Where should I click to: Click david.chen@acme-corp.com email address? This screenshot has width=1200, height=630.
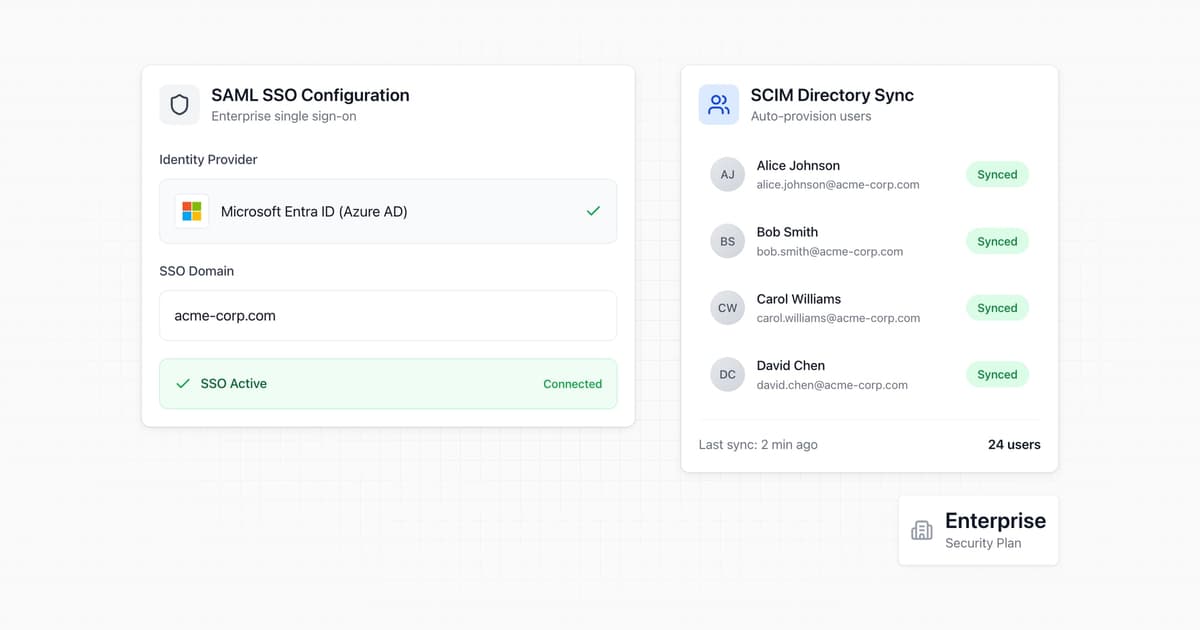pos(832,385)
